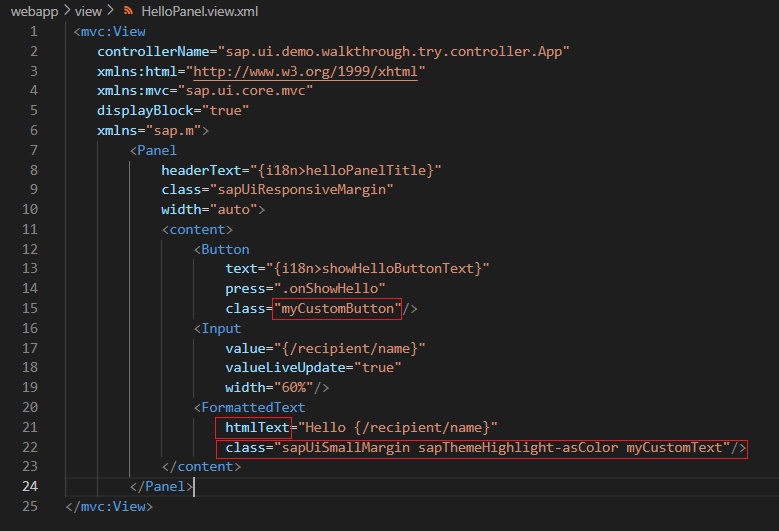Viewport: 779px width, 531px height.
Task: Click line number 1
Action: click(34, 32)
